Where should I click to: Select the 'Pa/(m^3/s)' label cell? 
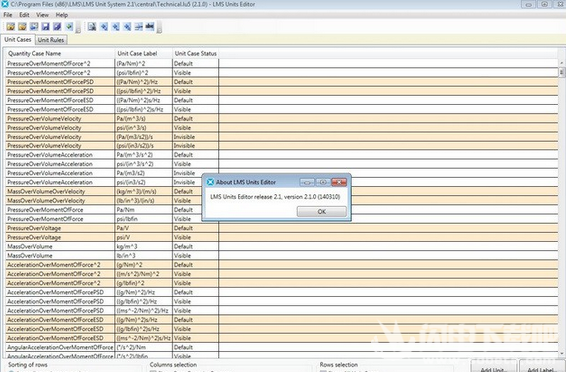click(144, 118)
